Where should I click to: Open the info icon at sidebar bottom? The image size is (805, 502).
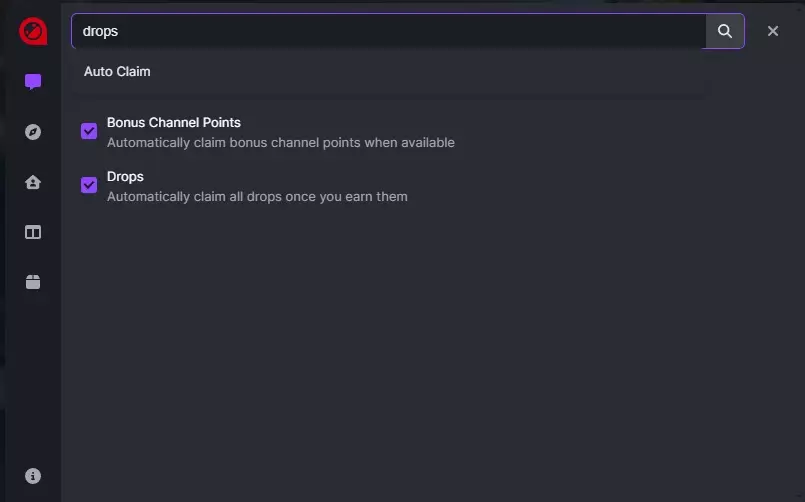point(33,476)
